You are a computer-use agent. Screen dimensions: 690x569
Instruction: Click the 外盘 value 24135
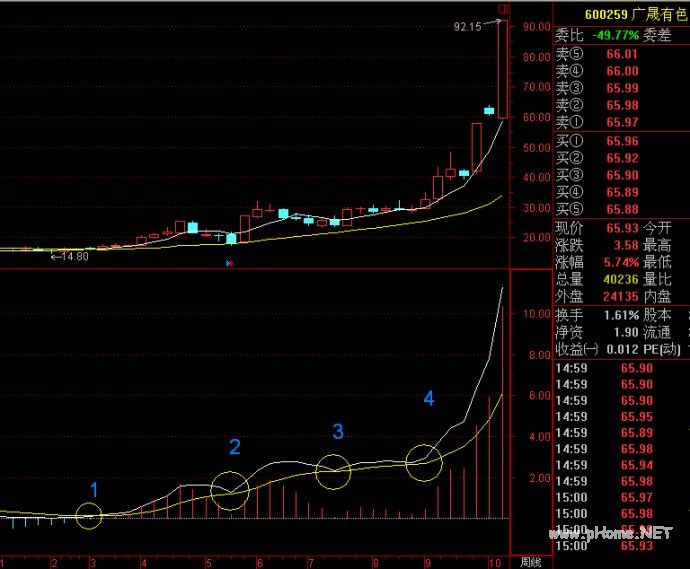click(x=621, y=297)
